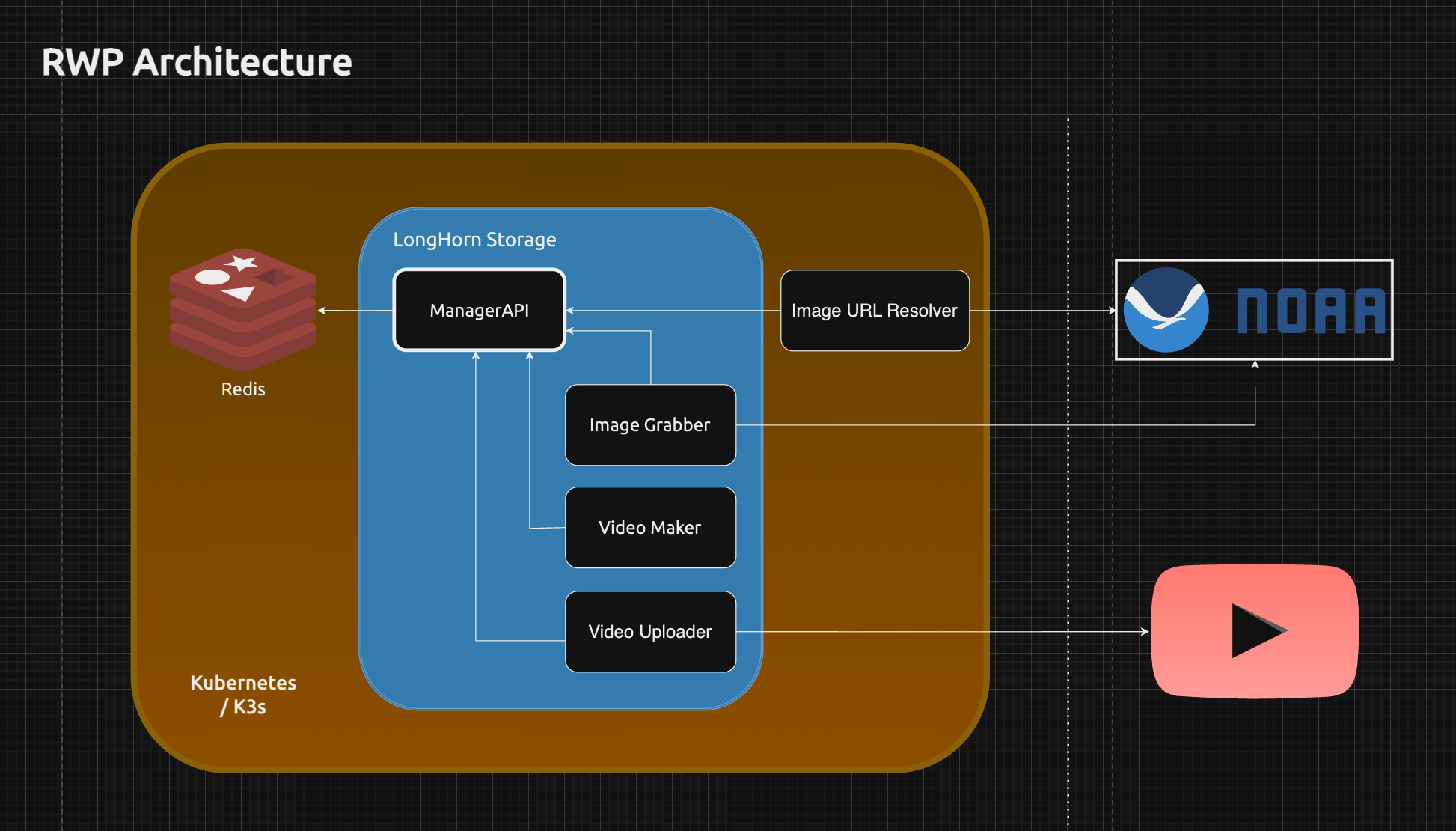Screen dimensions: 1456x831
Task: Select the Image Grabber node
Action: 649,425
